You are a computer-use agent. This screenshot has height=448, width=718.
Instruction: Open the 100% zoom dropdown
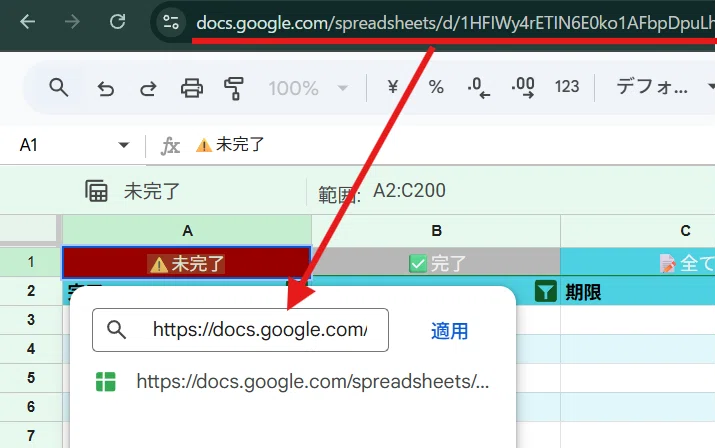tap(308, 88)
